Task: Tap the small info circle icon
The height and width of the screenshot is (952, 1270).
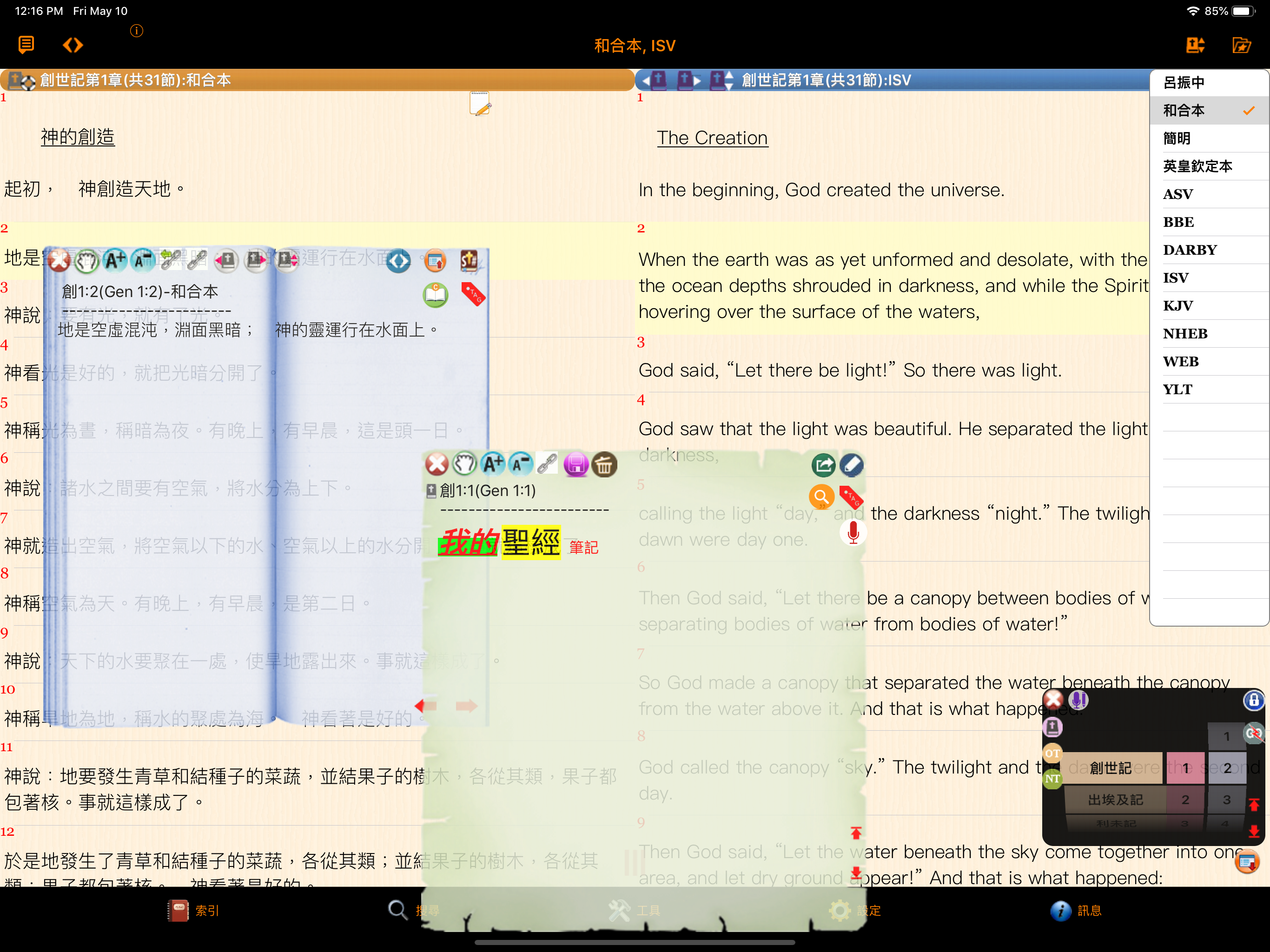Action: [x=137, y=30]
